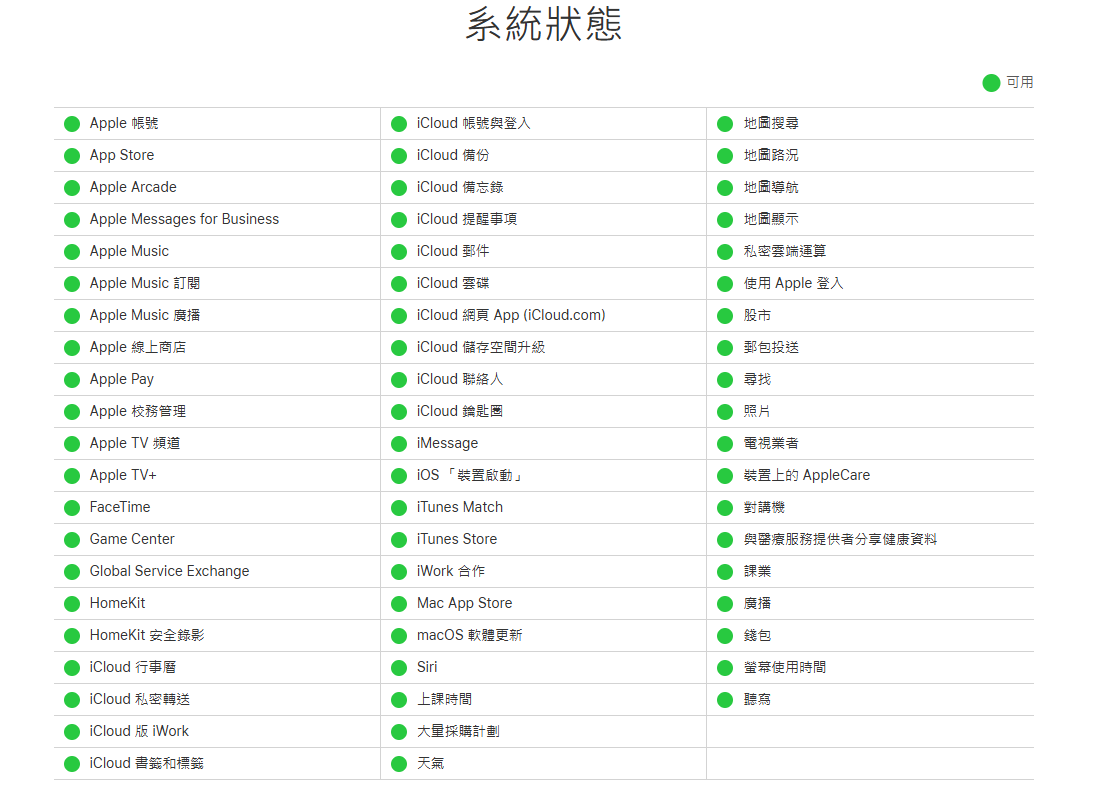Click the status indicator for Game Center
The width and height of the screenshot is (1094, 790).
tap(72, 540)
